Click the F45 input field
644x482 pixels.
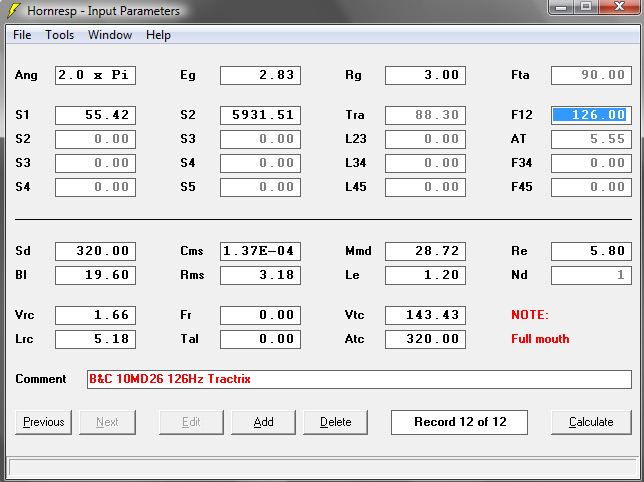click(x=591, y=187)
